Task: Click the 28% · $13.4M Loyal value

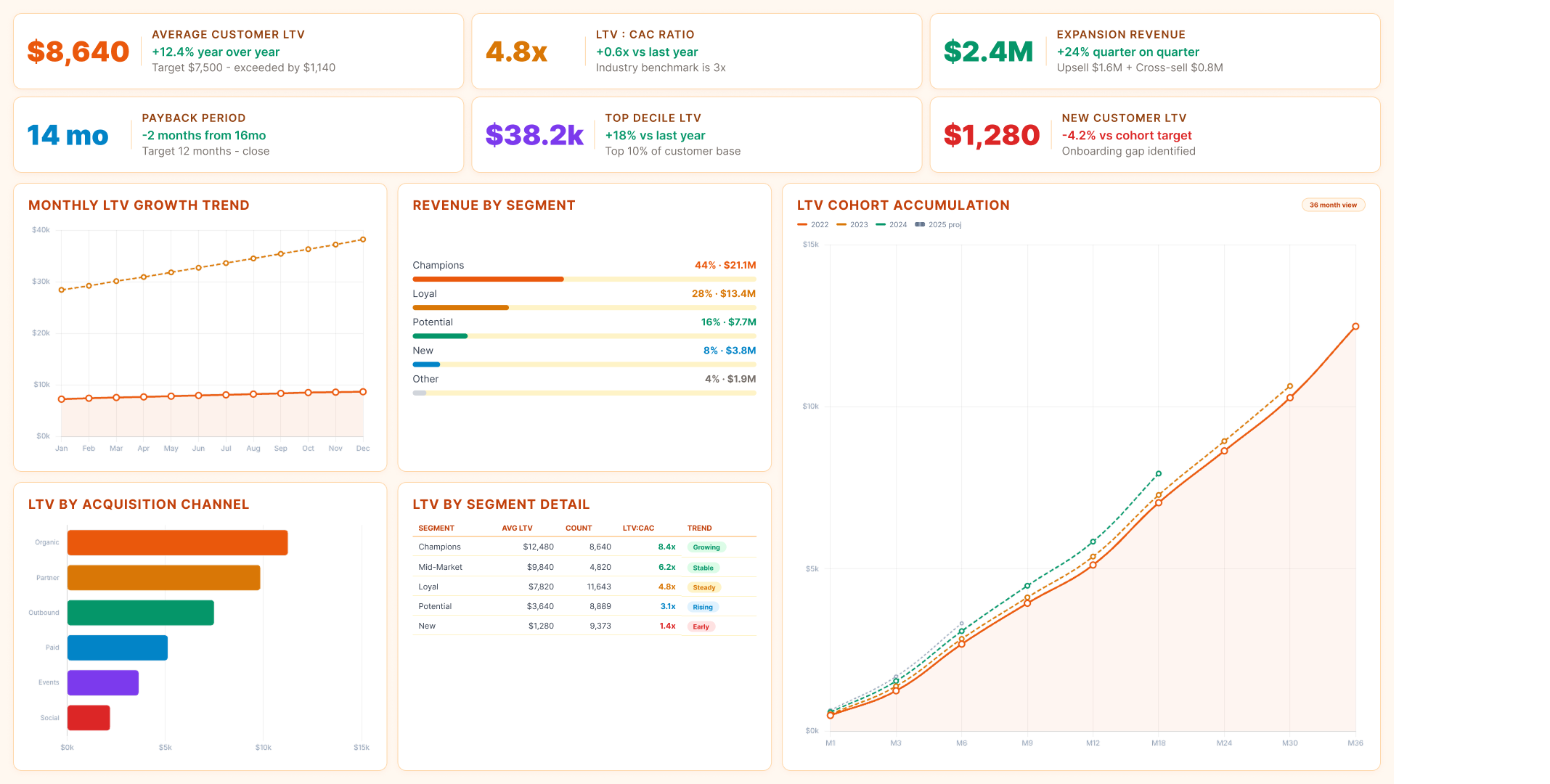Action: tap(724, 294)
